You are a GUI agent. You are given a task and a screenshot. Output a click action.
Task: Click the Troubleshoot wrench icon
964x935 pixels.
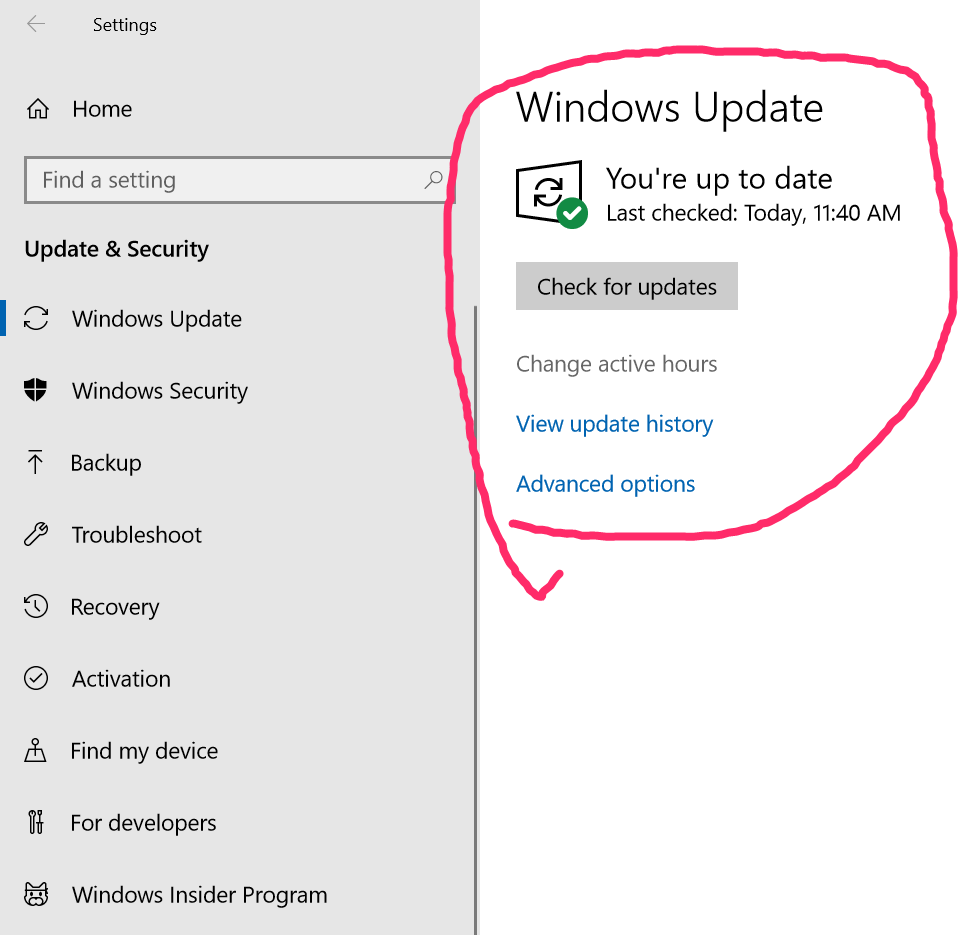click(x=36, y=534)
